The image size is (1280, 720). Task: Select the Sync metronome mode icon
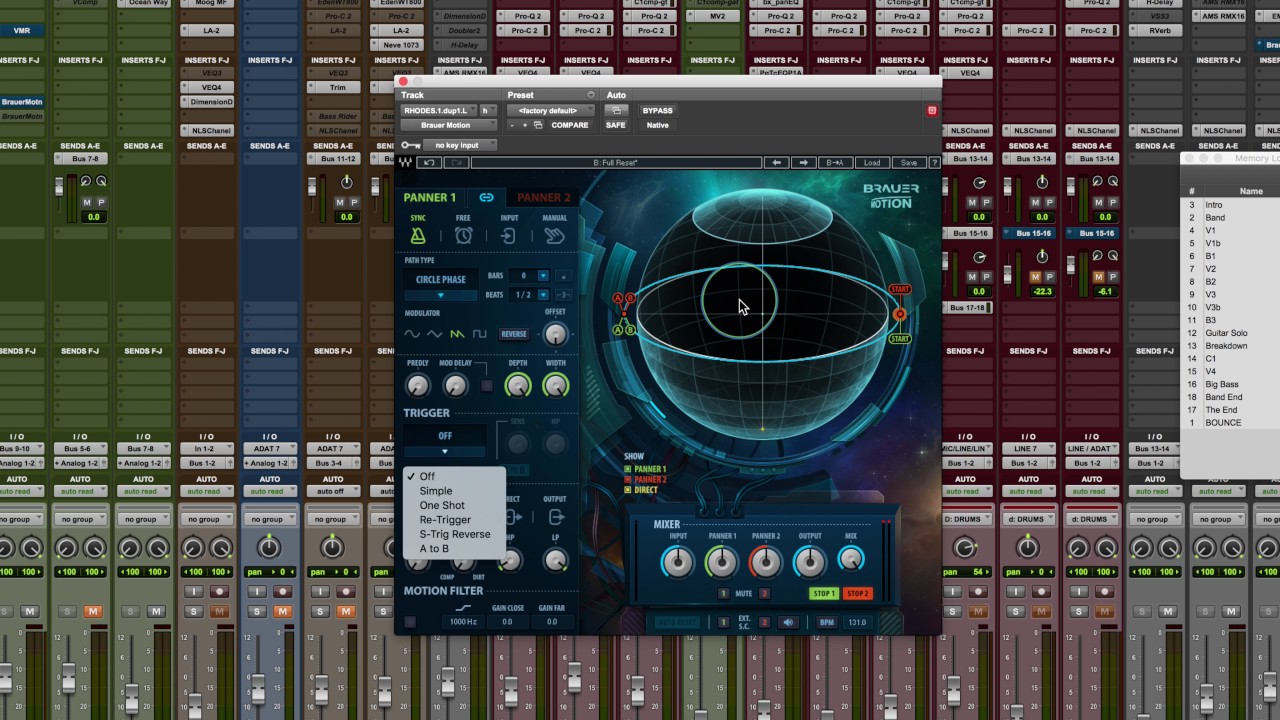click(x=418, y=236)
